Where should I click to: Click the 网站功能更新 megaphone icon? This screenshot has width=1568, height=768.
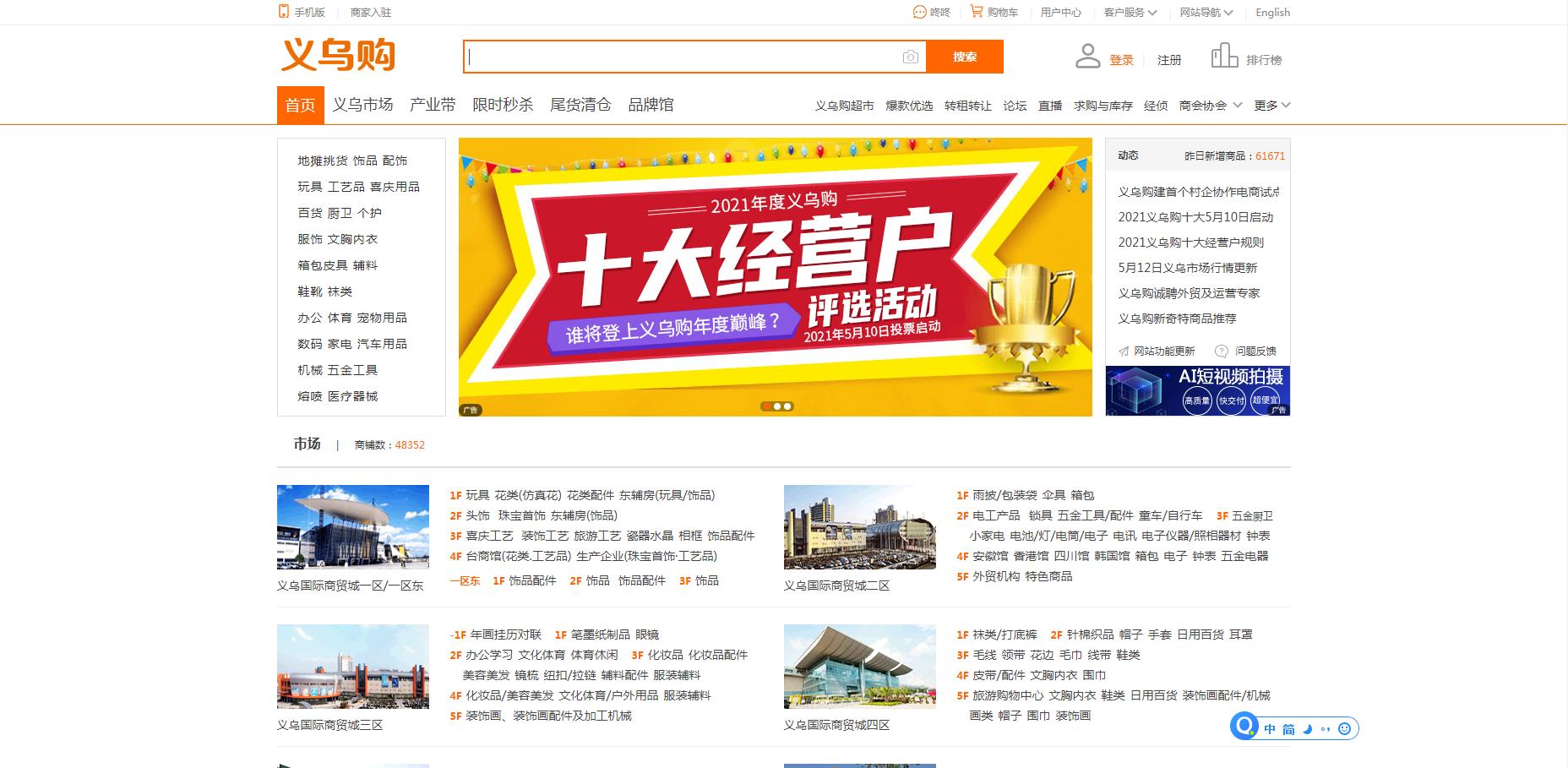click(x=1124, y=349)
